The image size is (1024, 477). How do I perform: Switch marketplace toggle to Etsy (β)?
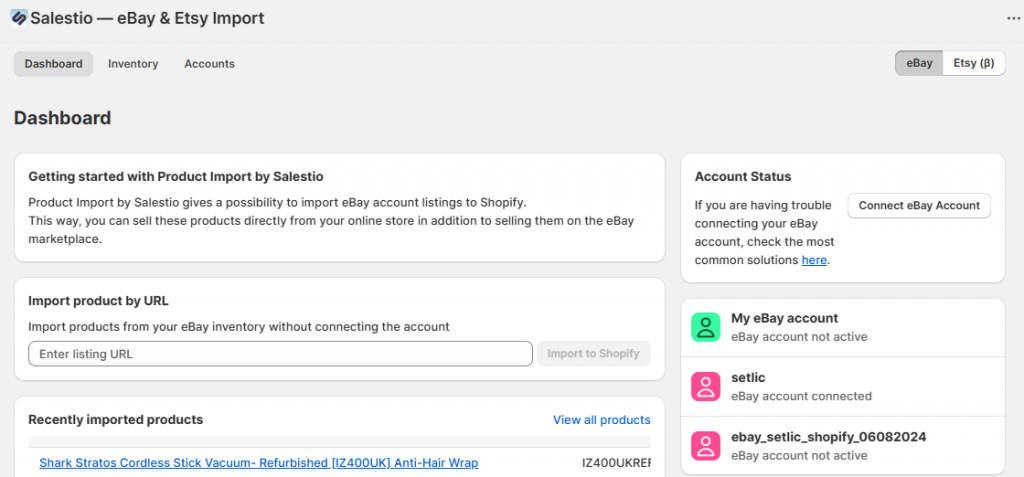coord(973,63)
